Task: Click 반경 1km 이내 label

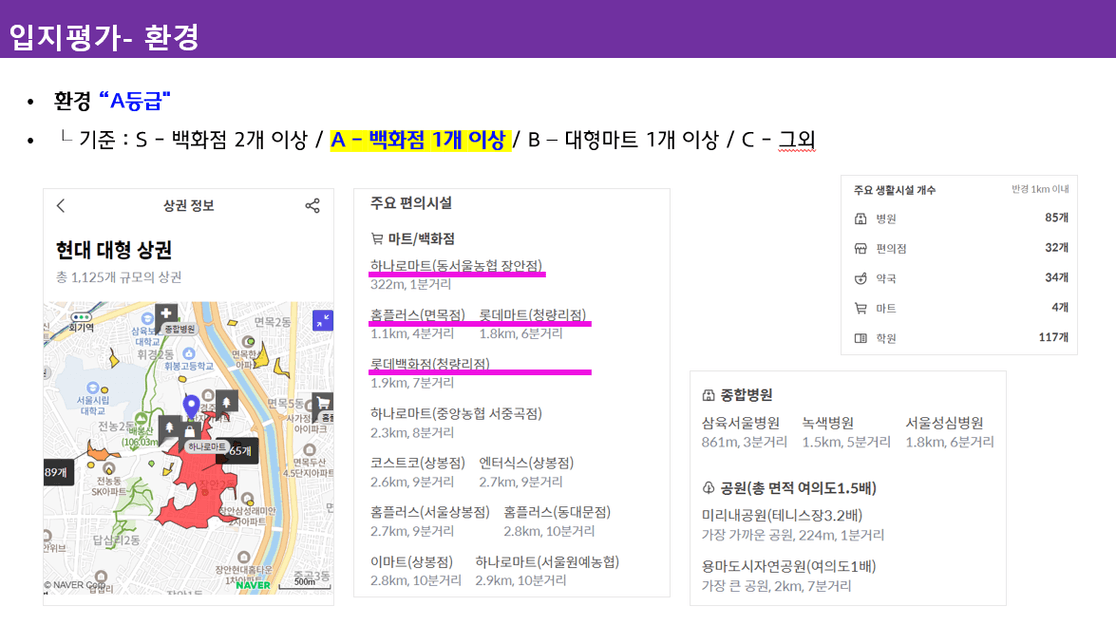Action: (x=1040, y=189)
